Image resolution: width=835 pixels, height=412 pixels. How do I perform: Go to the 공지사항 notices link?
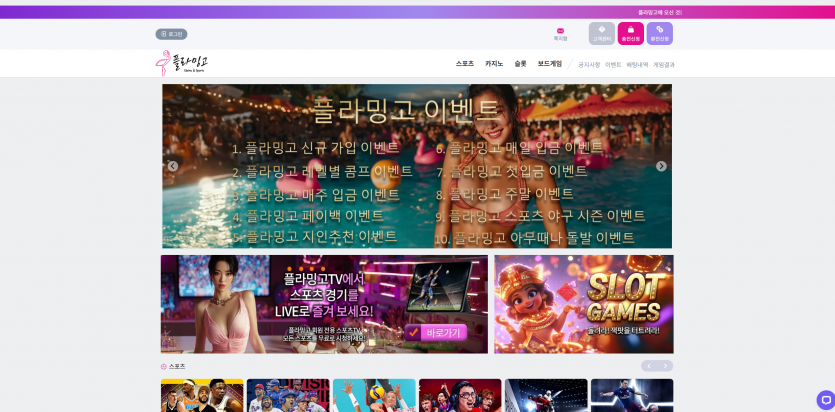589,64
